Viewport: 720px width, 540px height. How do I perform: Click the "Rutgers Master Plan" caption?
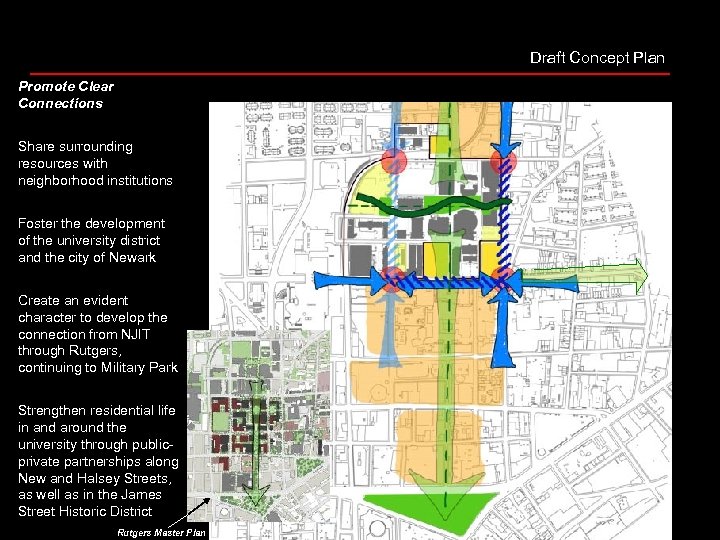click(x=161, y=533)
